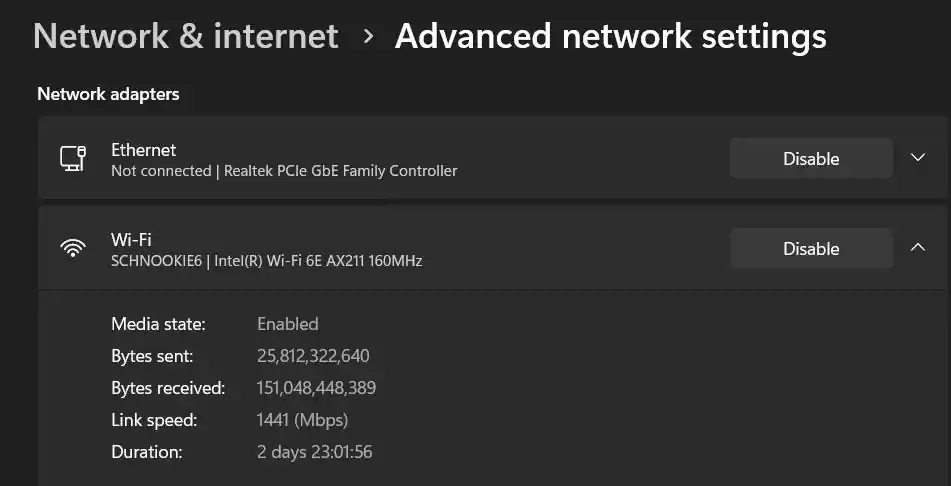Click the Bytes received label
The width and height of the screenshot is (951, 486).
tap(168, 388)
